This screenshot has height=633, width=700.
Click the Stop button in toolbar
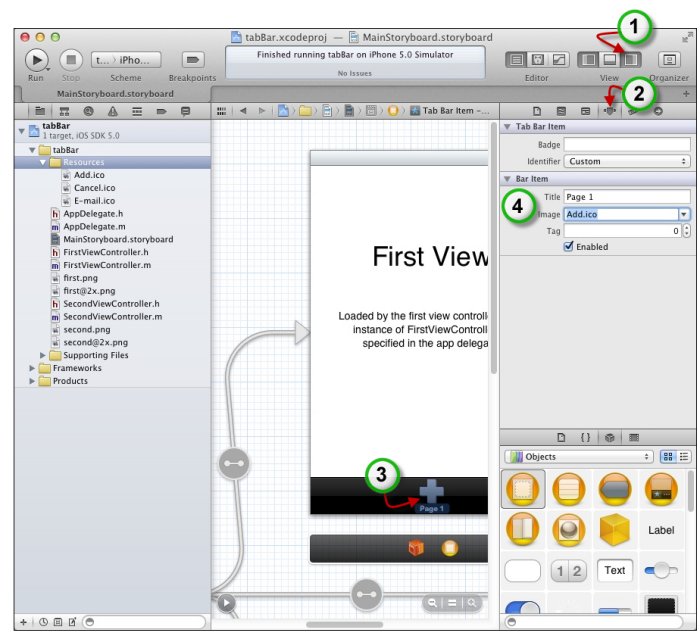click(70, 59)
